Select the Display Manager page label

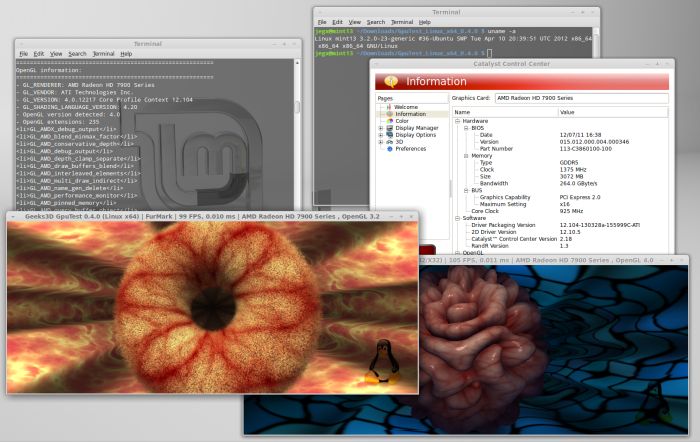[417, 128]
